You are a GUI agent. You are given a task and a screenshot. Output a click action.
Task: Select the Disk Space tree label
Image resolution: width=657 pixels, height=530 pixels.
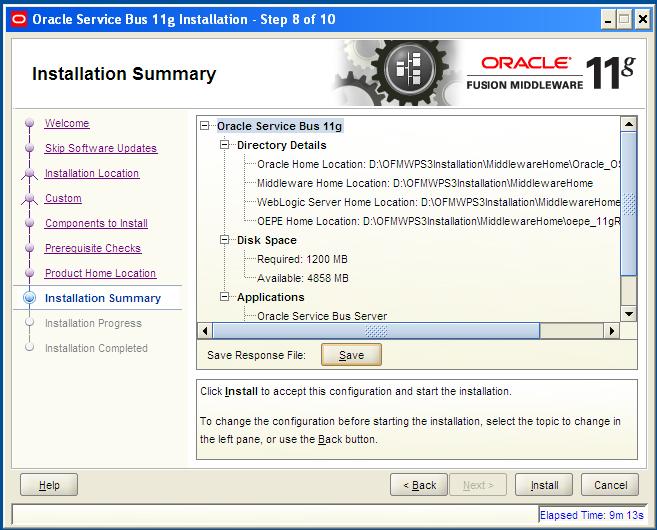click(266, 240)
